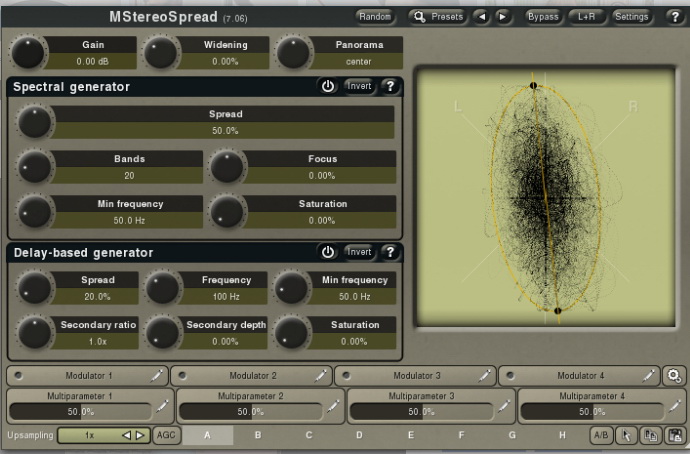Edit Modulator 1 with pencil icon
The image size is (690, 454).
point(156,376)
